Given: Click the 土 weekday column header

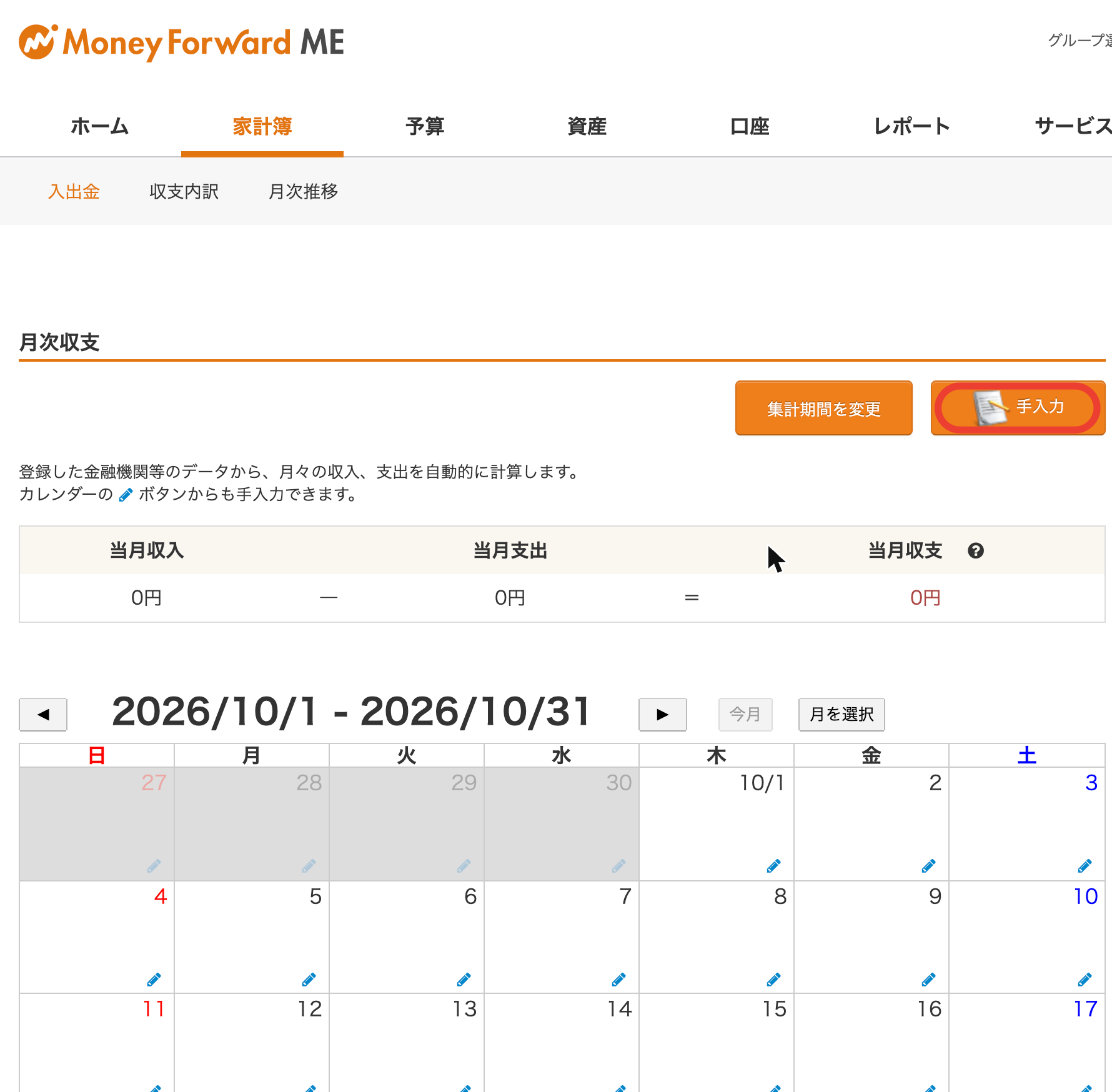Looking at the screenshot, I should point(1027,755).
